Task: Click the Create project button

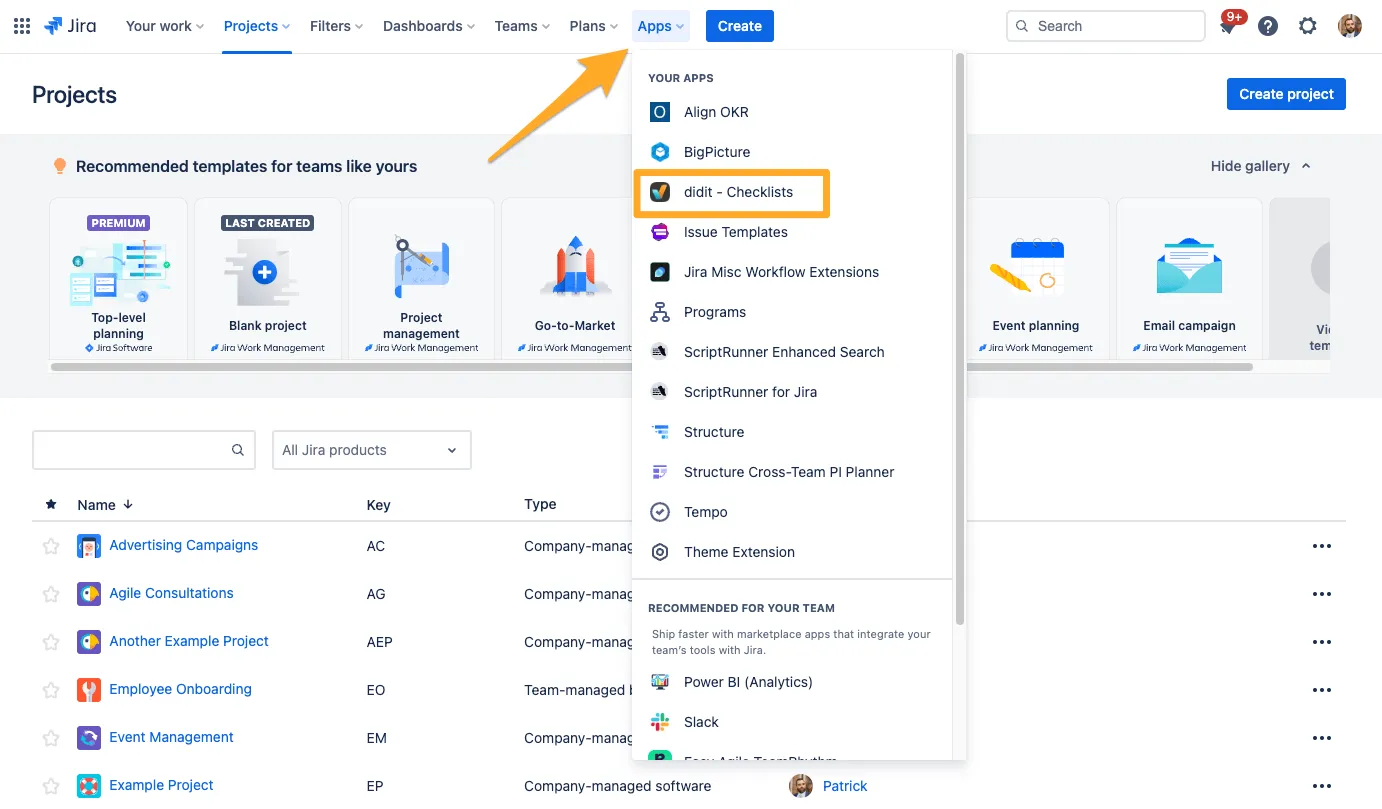Action: pos(1286,94)
